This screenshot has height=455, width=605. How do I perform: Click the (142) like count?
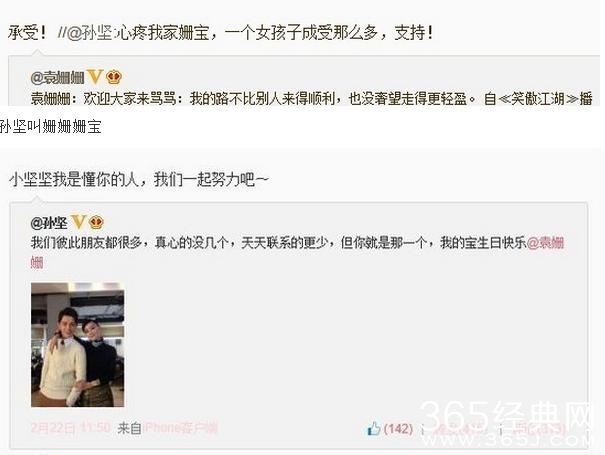pyautogui.click(x=398, y=428)
